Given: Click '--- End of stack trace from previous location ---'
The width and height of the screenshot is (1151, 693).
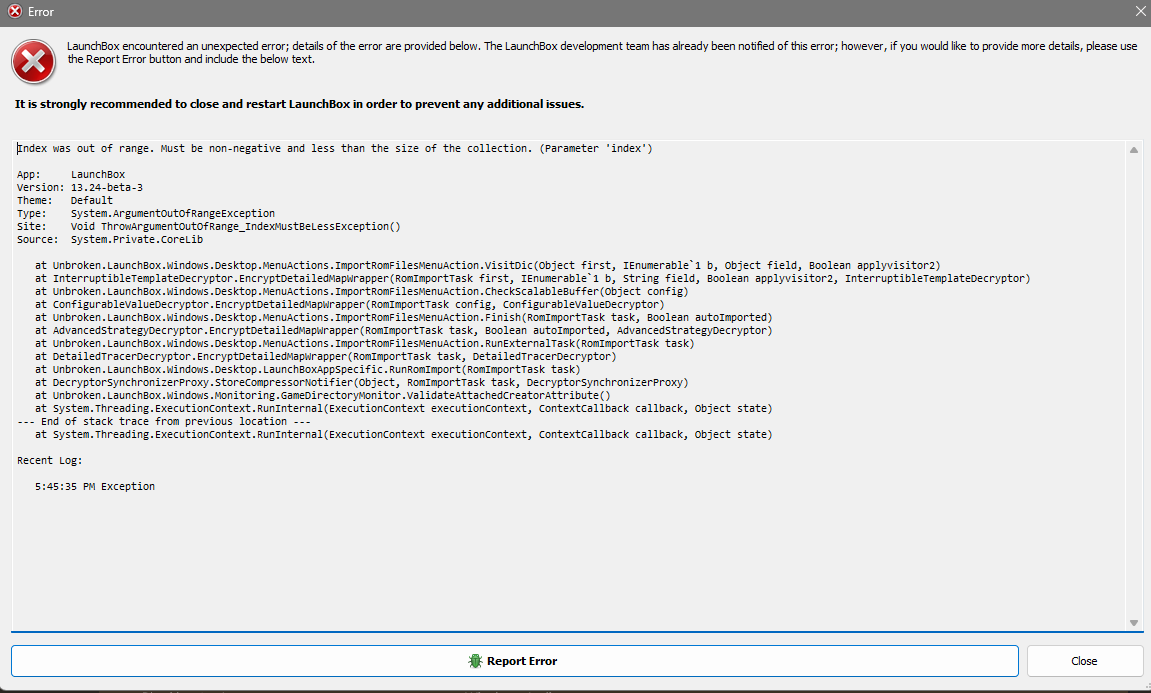Looking at the screenshot, I should coord(164,421).
